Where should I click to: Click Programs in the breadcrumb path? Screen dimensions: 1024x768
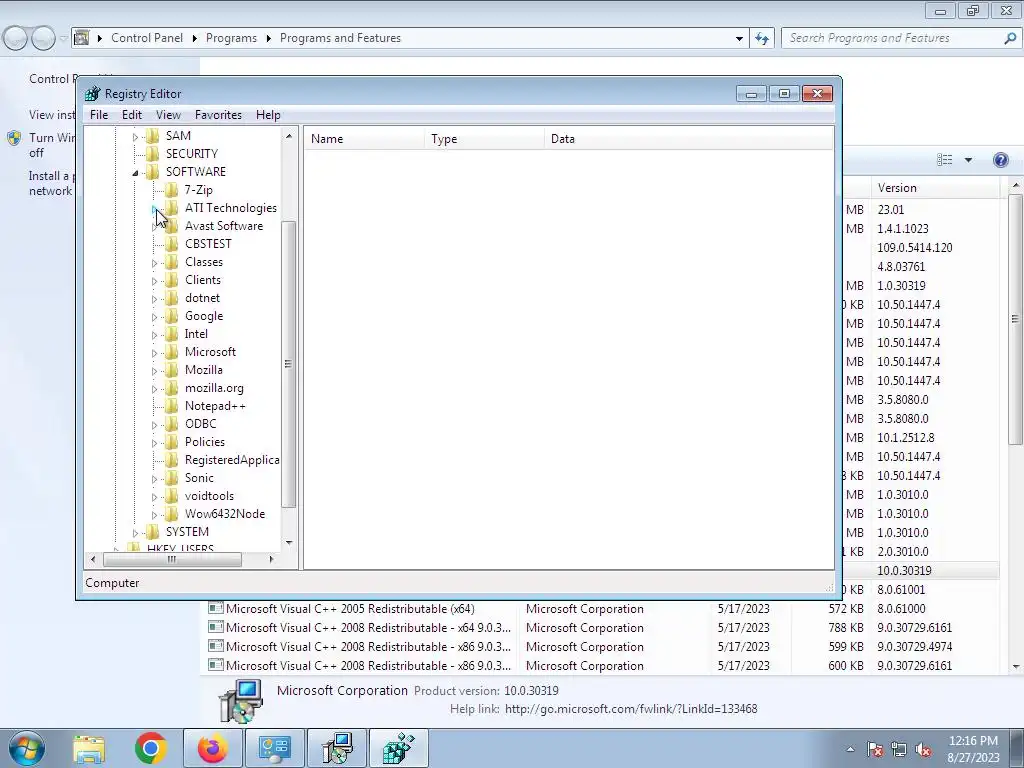[231, 38]
